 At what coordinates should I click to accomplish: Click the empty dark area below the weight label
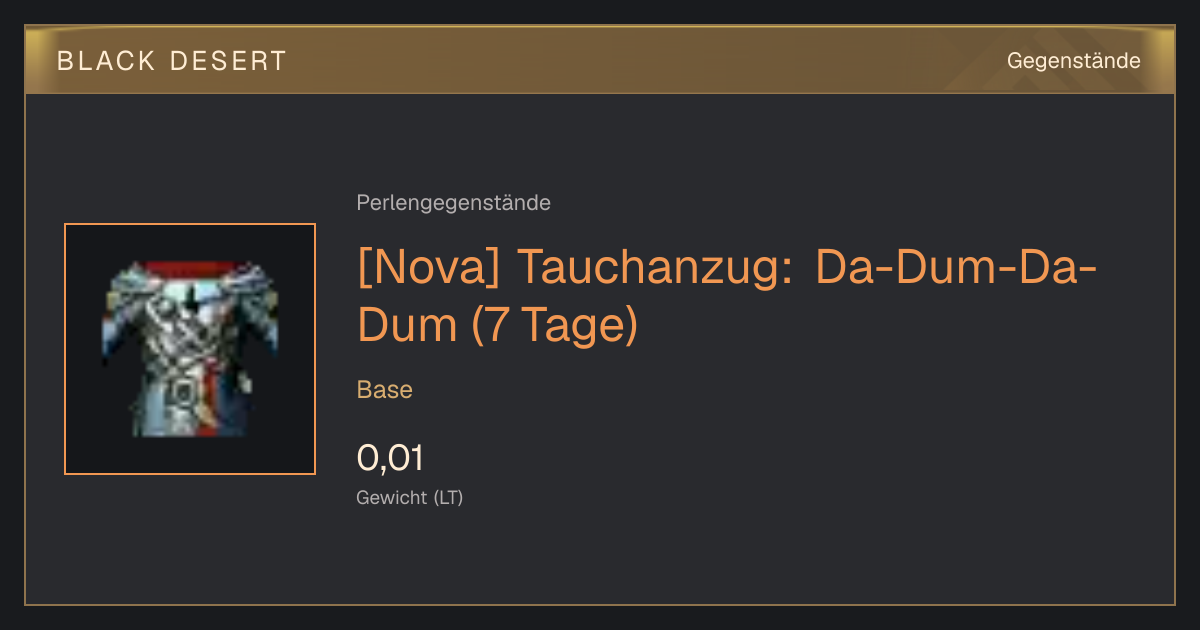[600, 560]
